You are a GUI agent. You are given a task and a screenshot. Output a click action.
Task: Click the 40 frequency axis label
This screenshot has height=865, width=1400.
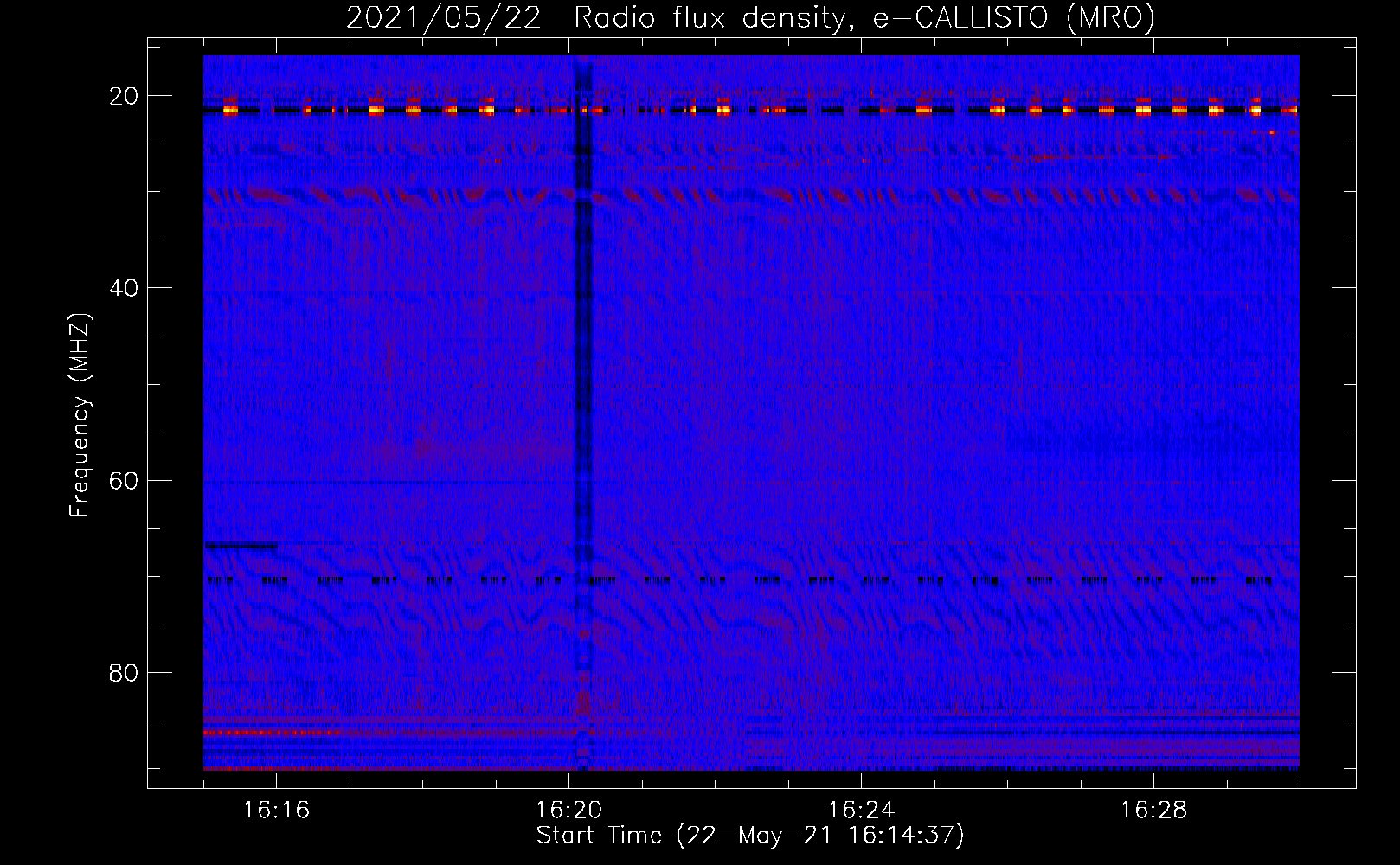pyautogui.click(x=124, y=288)
